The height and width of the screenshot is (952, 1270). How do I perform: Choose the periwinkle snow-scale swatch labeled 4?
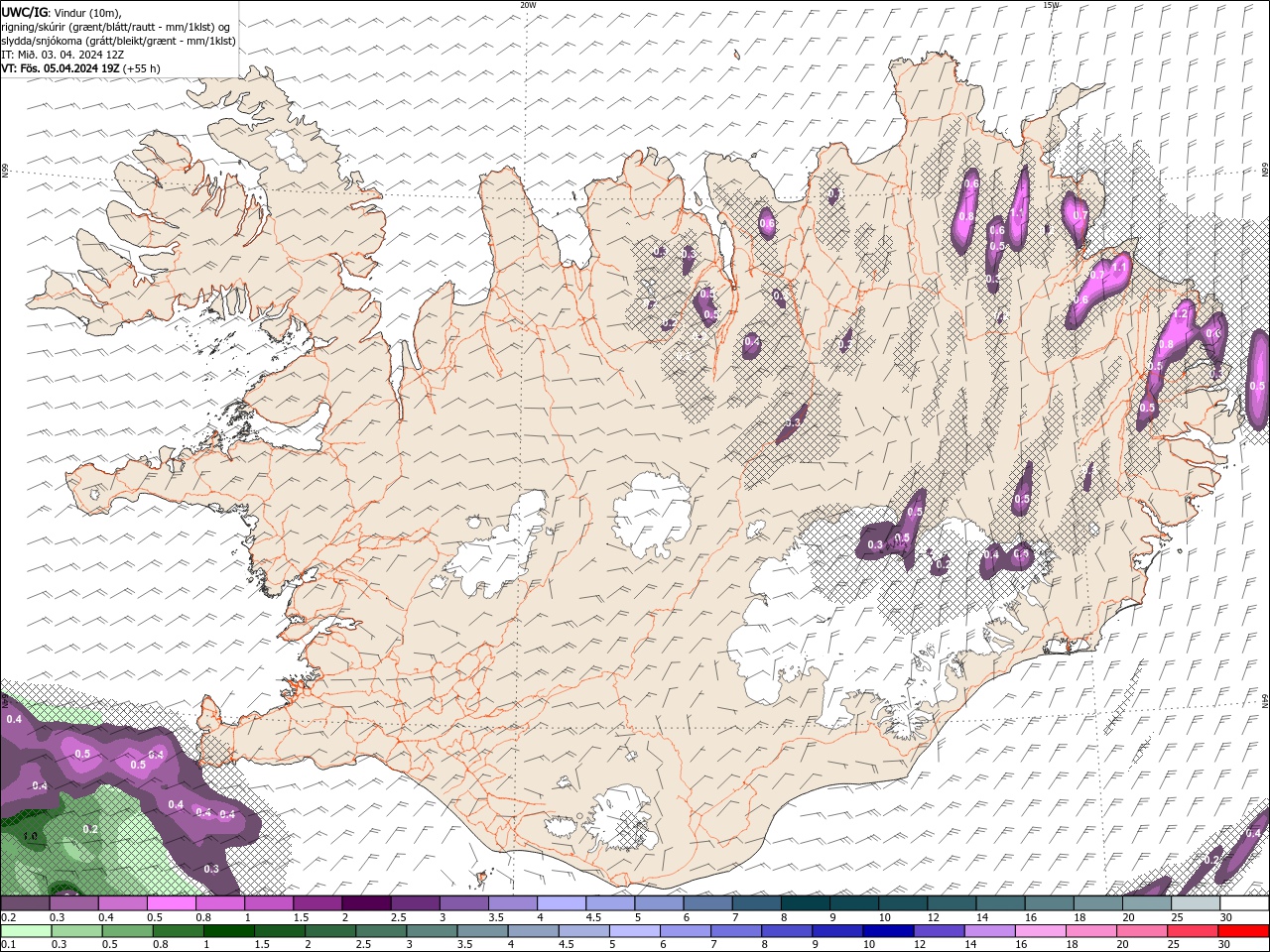(561, 903)
